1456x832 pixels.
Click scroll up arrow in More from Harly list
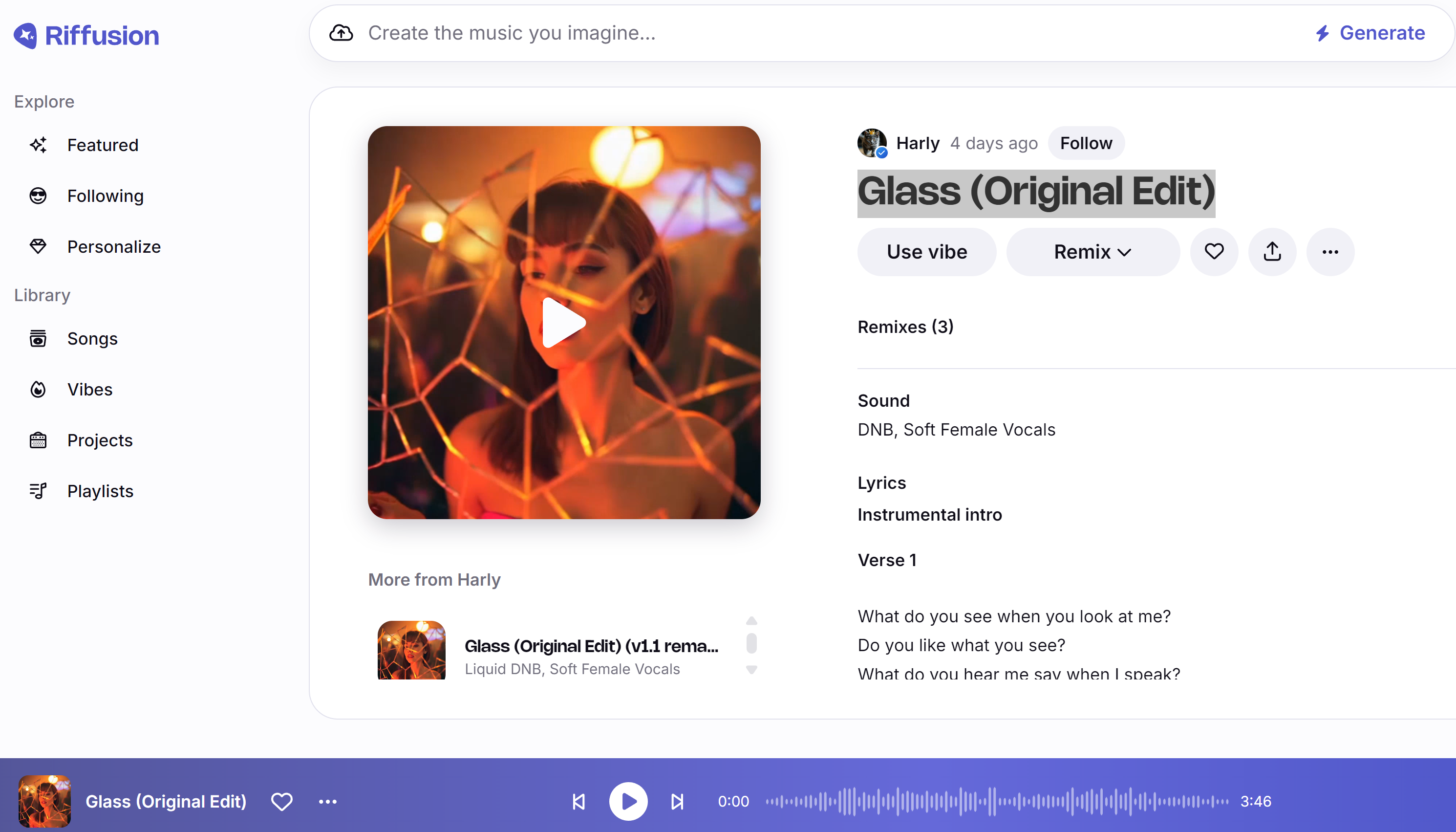point(751,620)
